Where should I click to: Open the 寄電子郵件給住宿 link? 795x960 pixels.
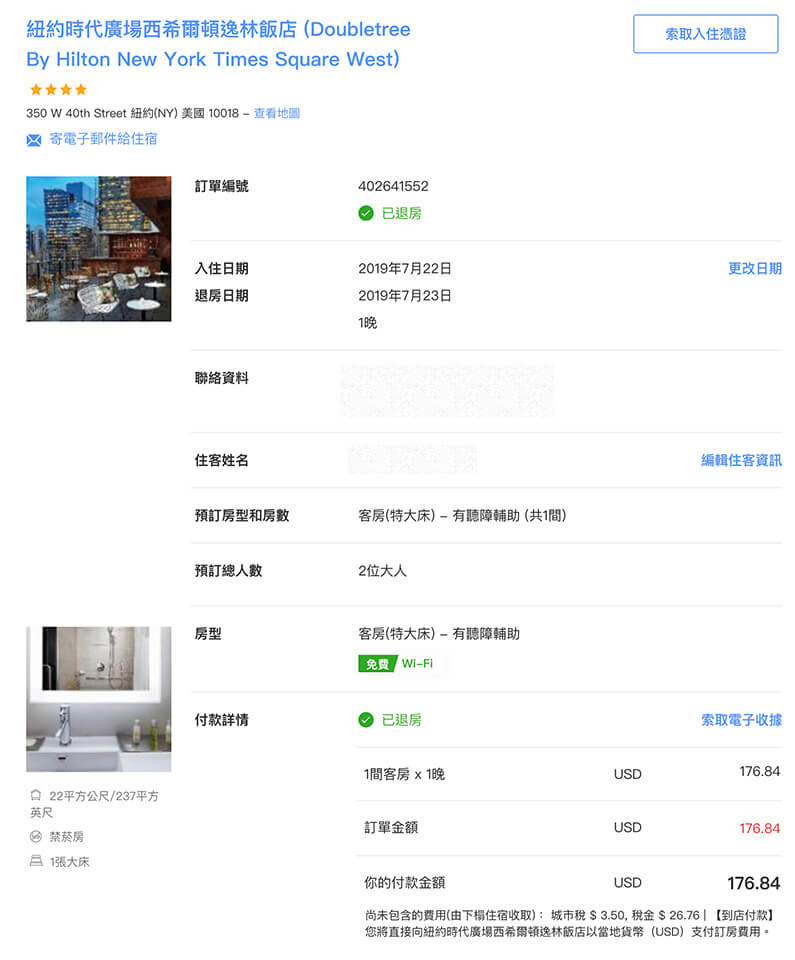click(x=103, y=139)
